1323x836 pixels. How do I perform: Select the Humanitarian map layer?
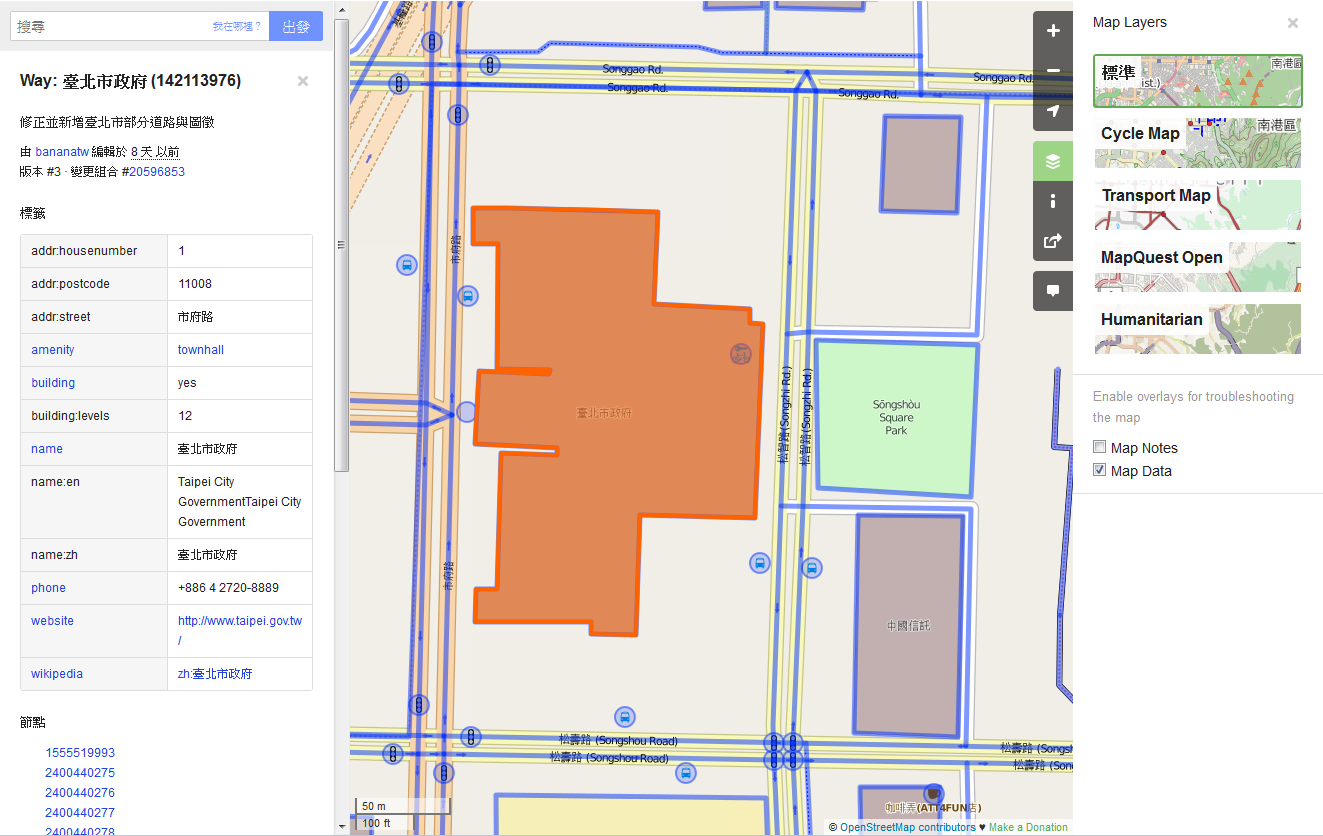[x=1197, y=329]
